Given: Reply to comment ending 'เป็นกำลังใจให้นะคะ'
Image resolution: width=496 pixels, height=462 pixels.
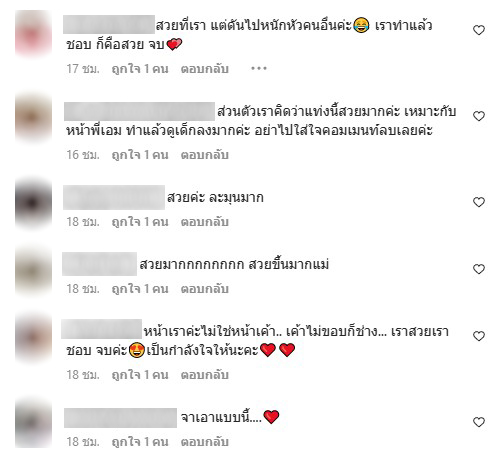Looking at the screenshot, I should [204, 375].
